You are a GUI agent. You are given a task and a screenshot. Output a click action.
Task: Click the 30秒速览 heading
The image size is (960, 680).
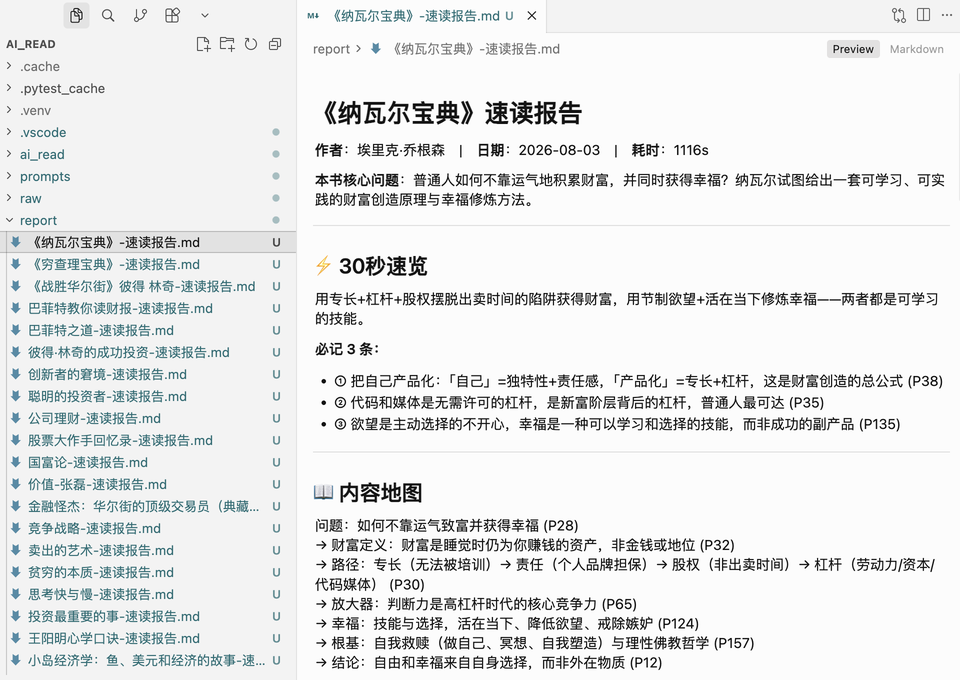point(383,266)
